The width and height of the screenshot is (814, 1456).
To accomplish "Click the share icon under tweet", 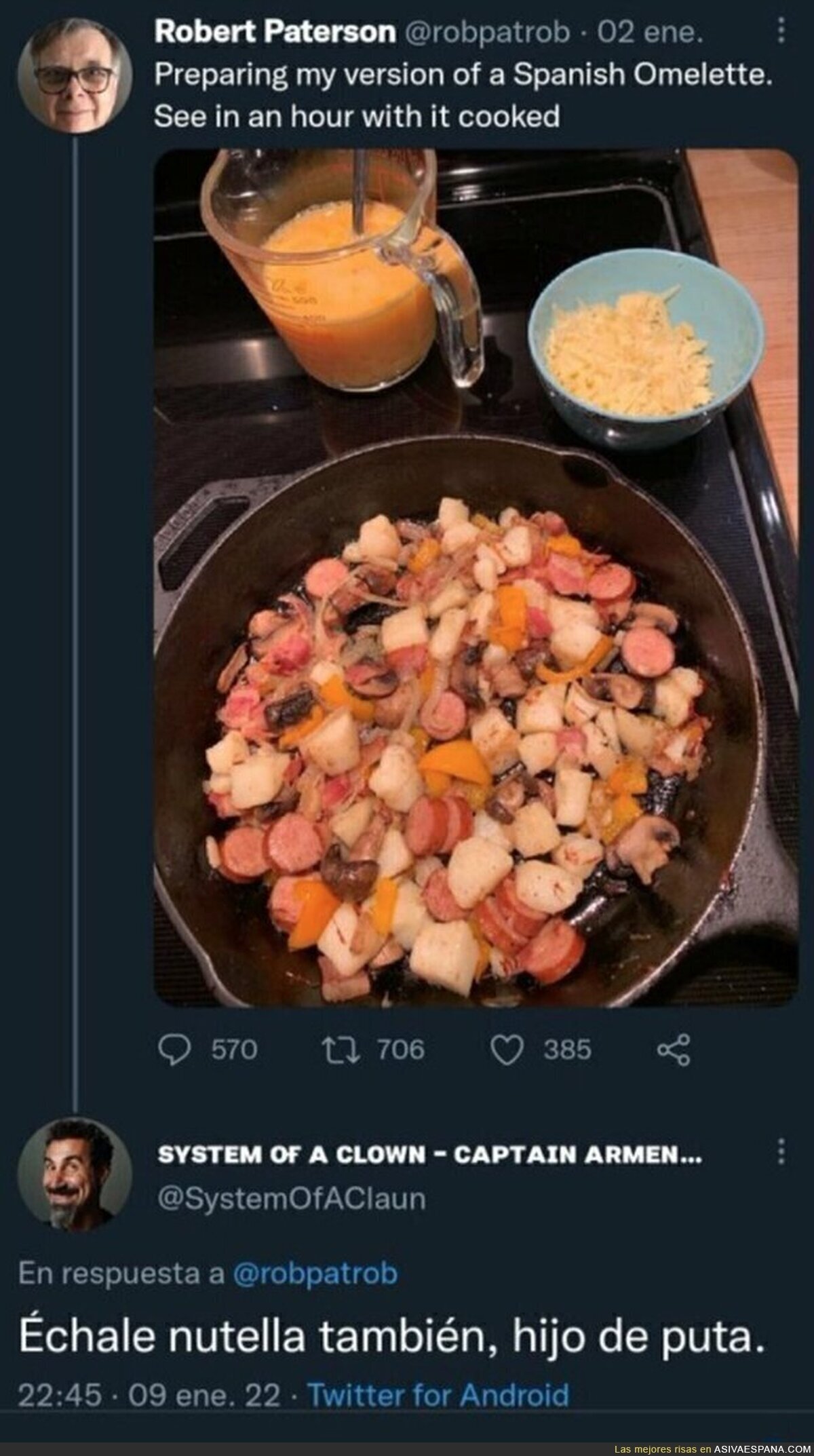I will click(x=674, y=1050).
